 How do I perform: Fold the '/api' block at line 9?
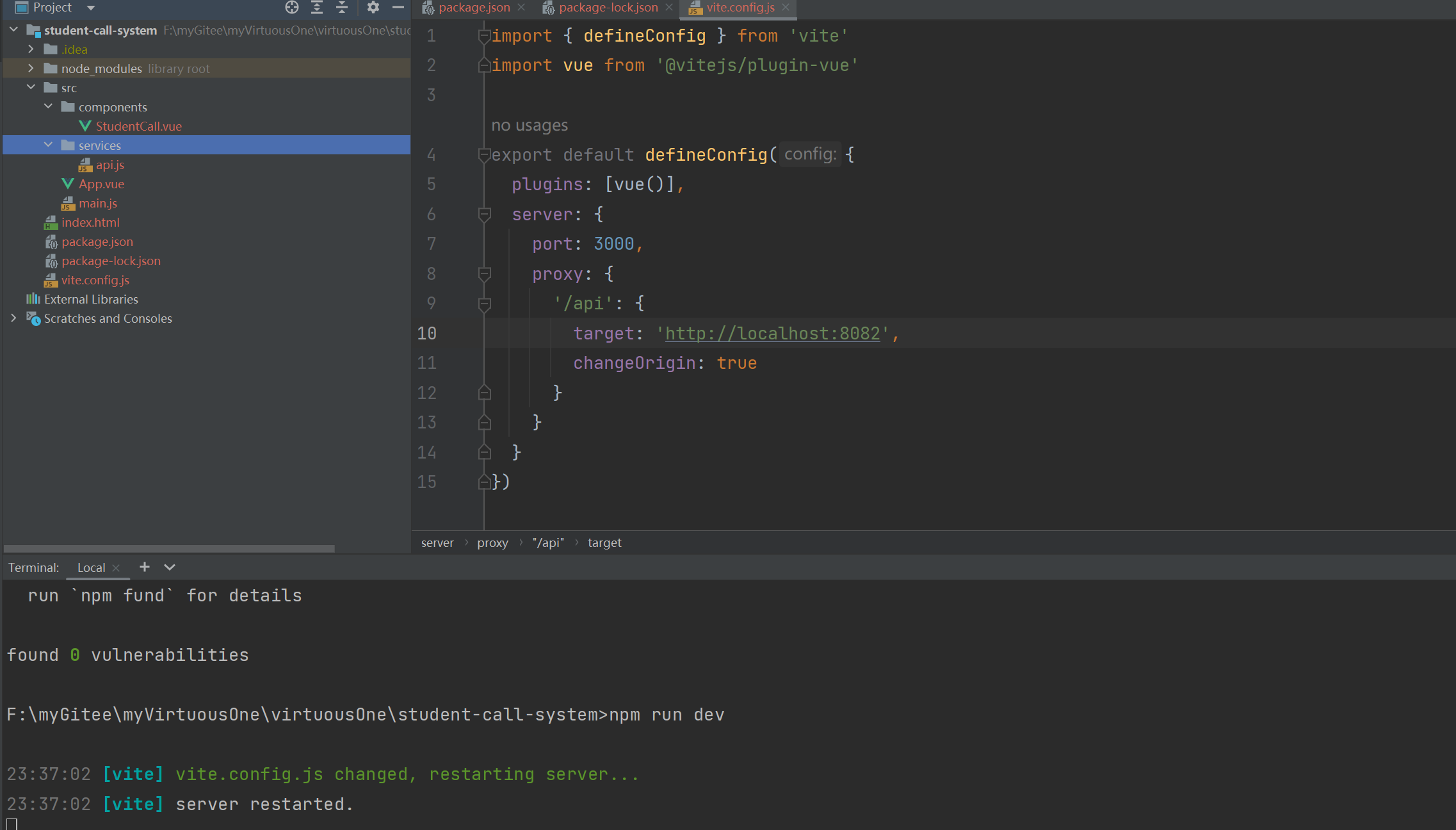tap(485, 304)
